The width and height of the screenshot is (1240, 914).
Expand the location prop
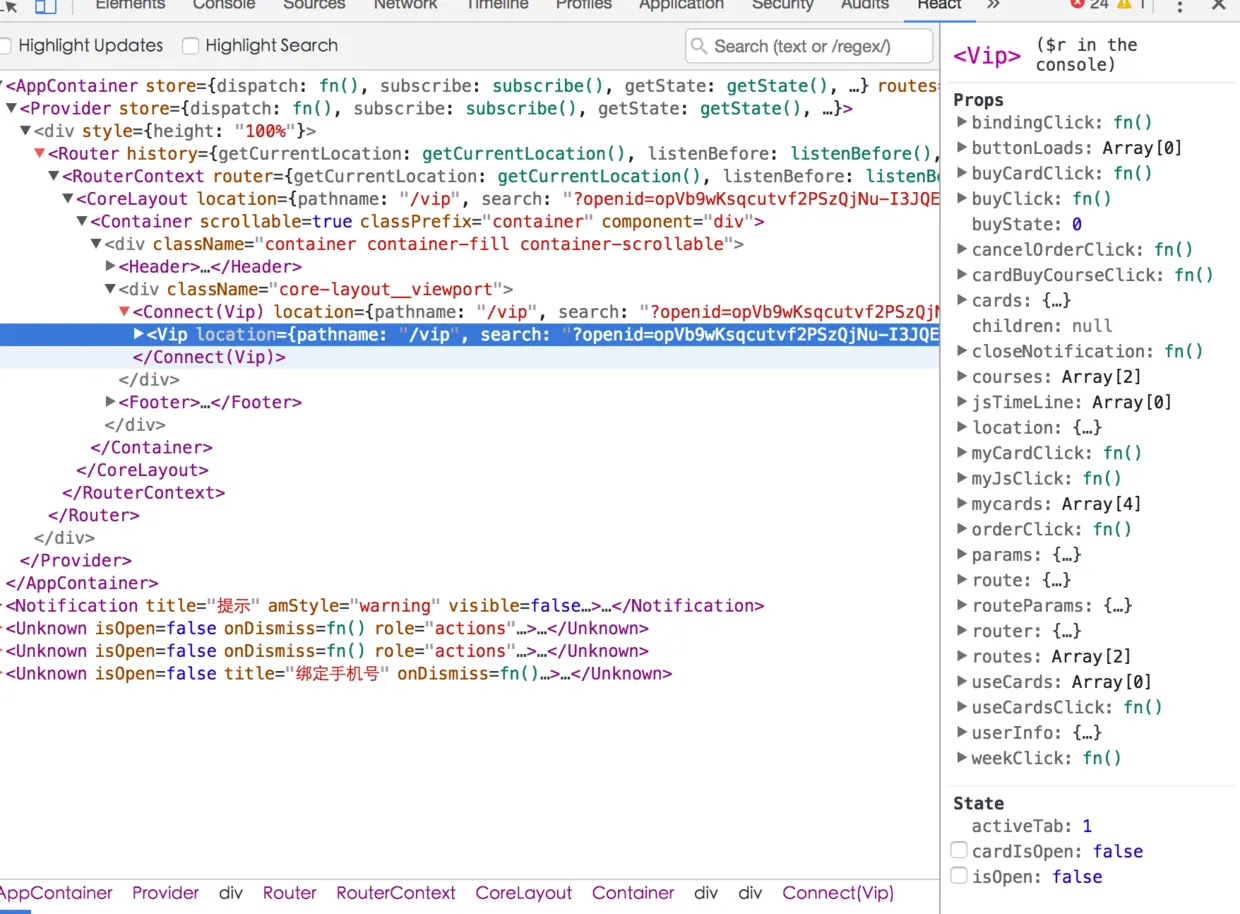(962, 428)
